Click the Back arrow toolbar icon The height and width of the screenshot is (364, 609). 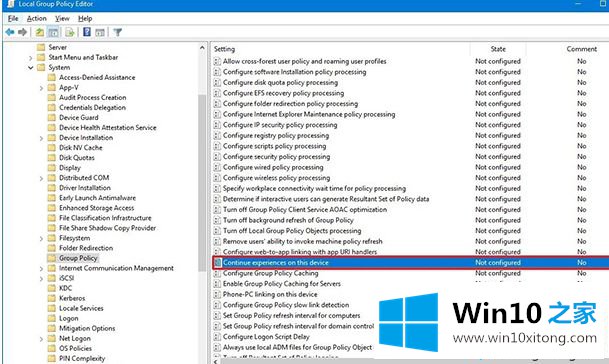pyautogui.click(x=10, y=32)
